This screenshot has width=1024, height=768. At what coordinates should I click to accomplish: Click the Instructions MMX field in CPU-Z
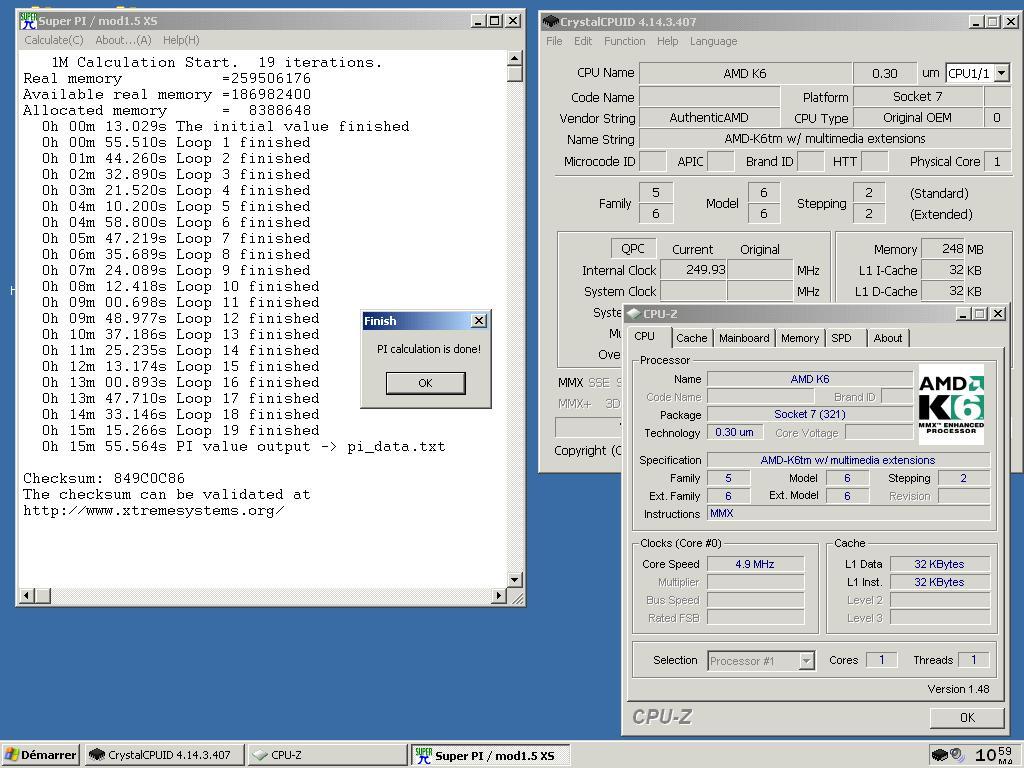(x=848, y=513)
